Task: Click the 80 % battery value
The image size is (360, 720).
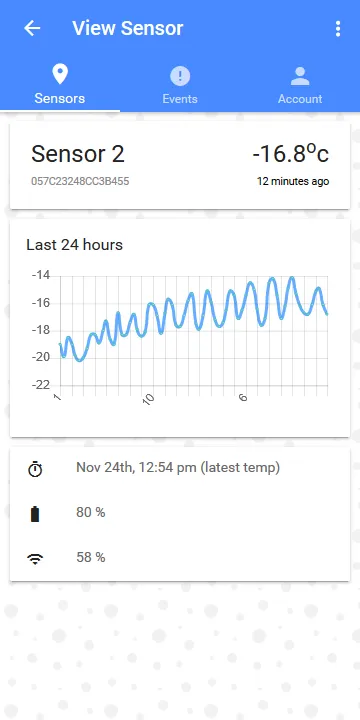Action: pyautogui.click(x=90, y=512)
